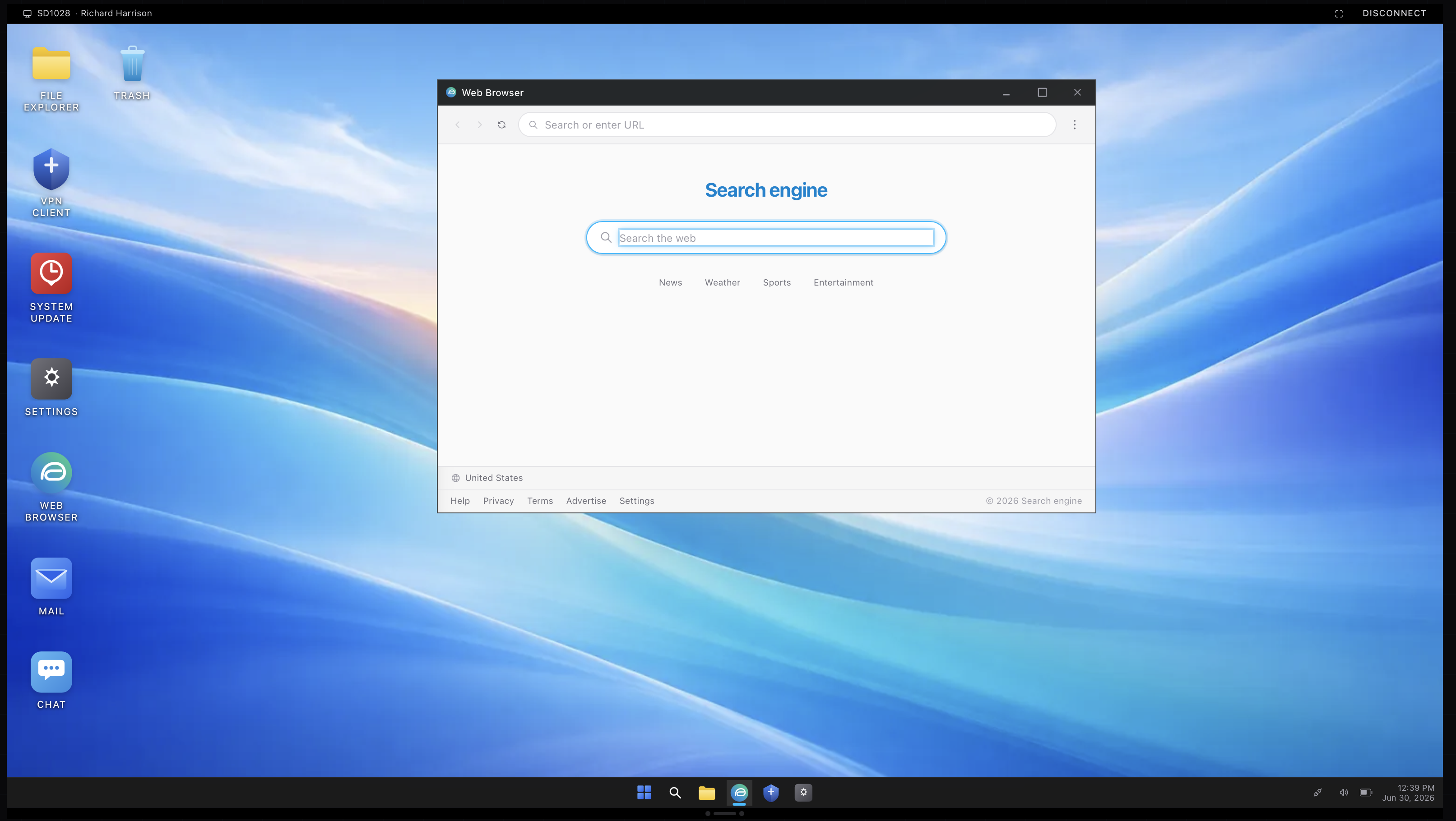Click the Advertise footer link
Viewport: 1456px width, 821px height.
pyautogui.click(x=586, y=501)
